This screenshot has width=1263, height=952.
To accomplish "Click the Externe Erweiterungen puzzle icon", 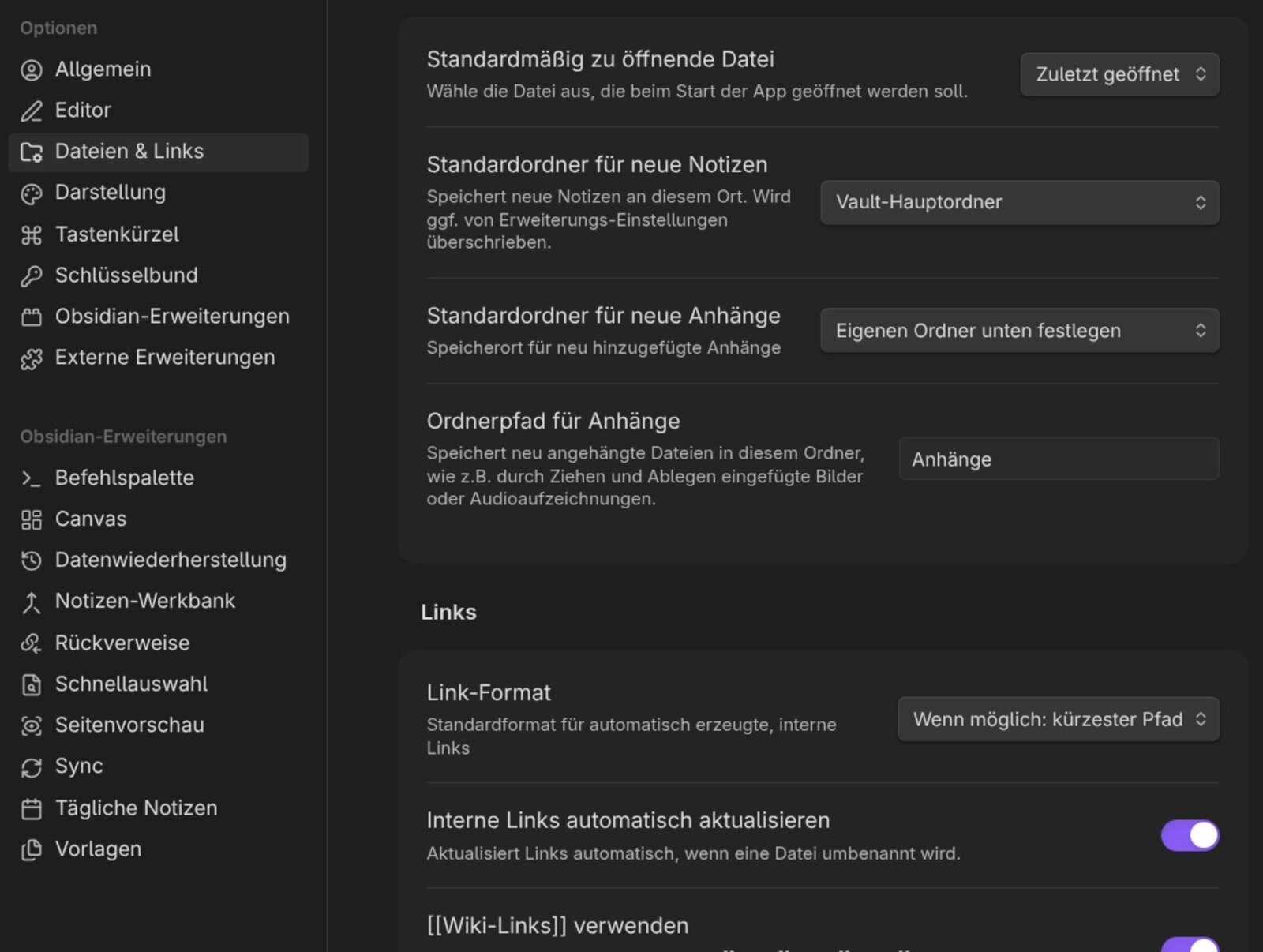I will click(x=31, y=359).
